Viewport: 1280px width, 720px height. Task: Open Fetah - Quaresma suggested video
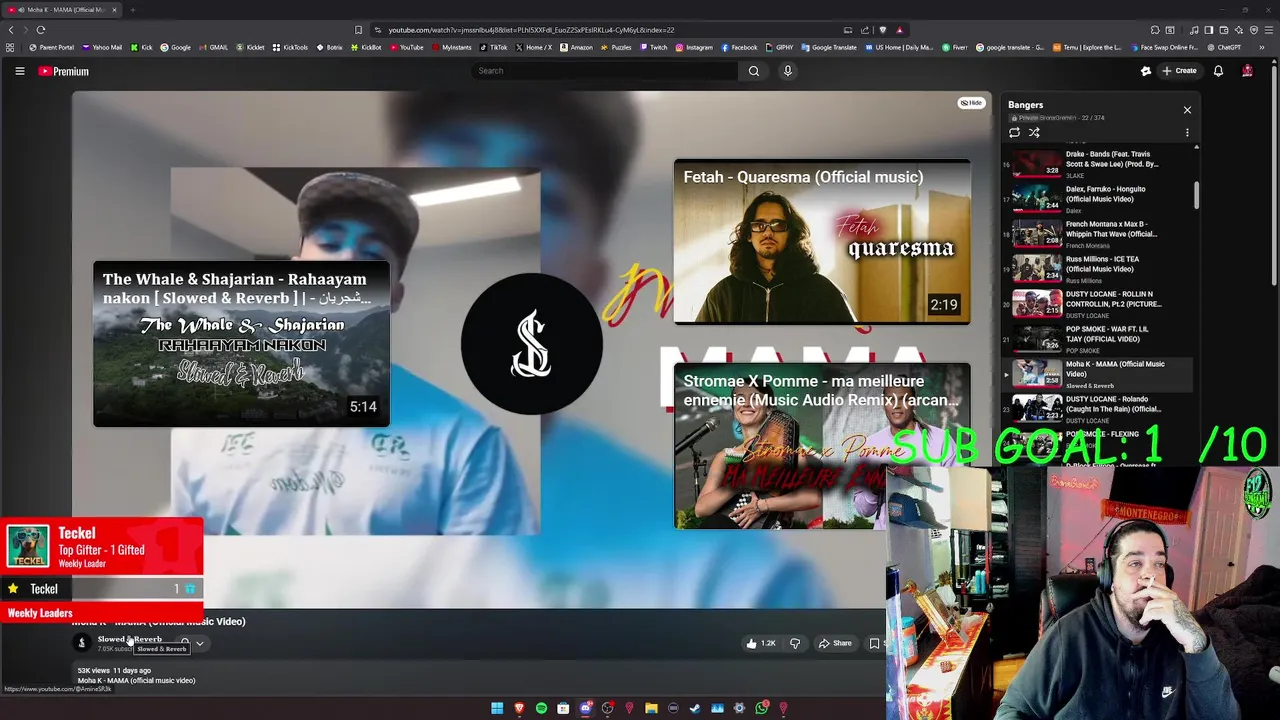[x=822, y=241]
